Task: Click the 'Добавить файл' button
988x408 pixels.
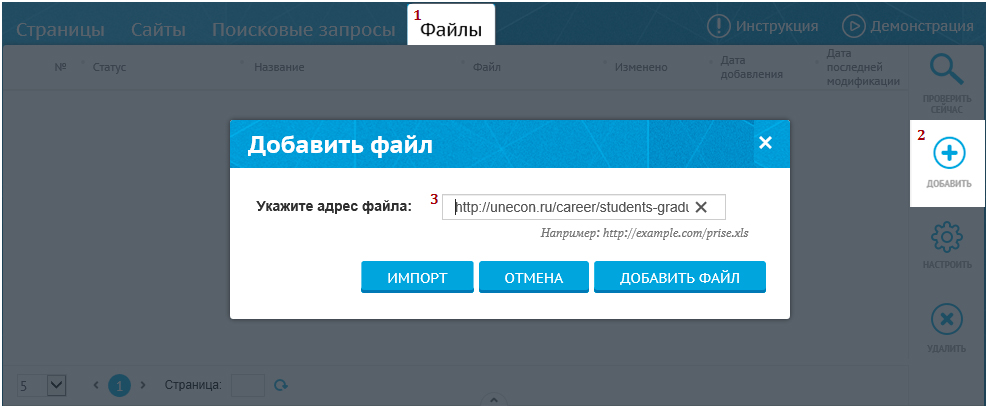Action: [679, 278]
